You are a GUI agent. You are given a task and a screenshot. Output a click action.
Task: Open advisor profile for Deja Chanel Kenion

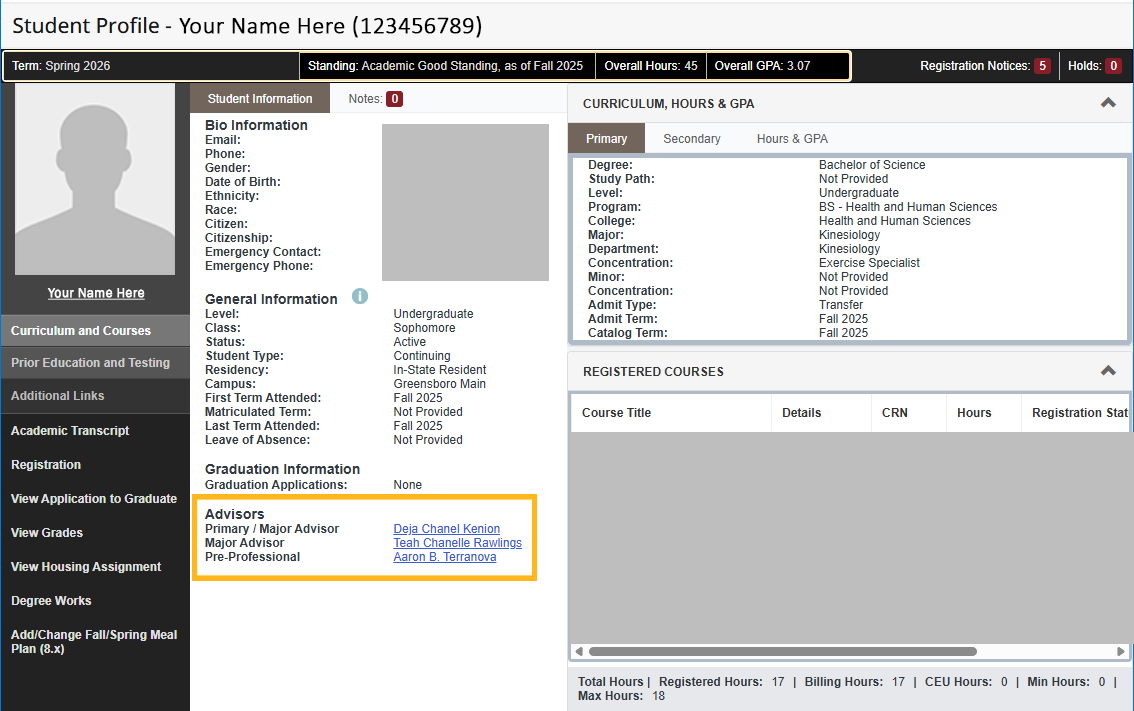tap(446, 528)
